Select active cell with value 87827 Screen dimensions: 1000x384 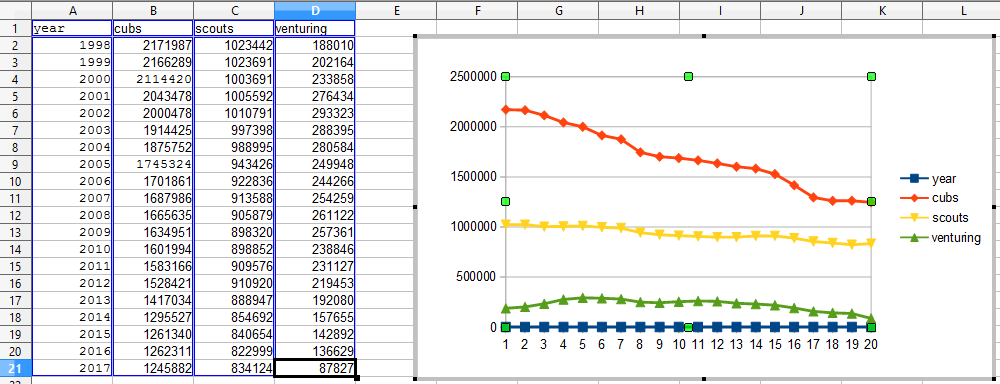coord(315,368)
